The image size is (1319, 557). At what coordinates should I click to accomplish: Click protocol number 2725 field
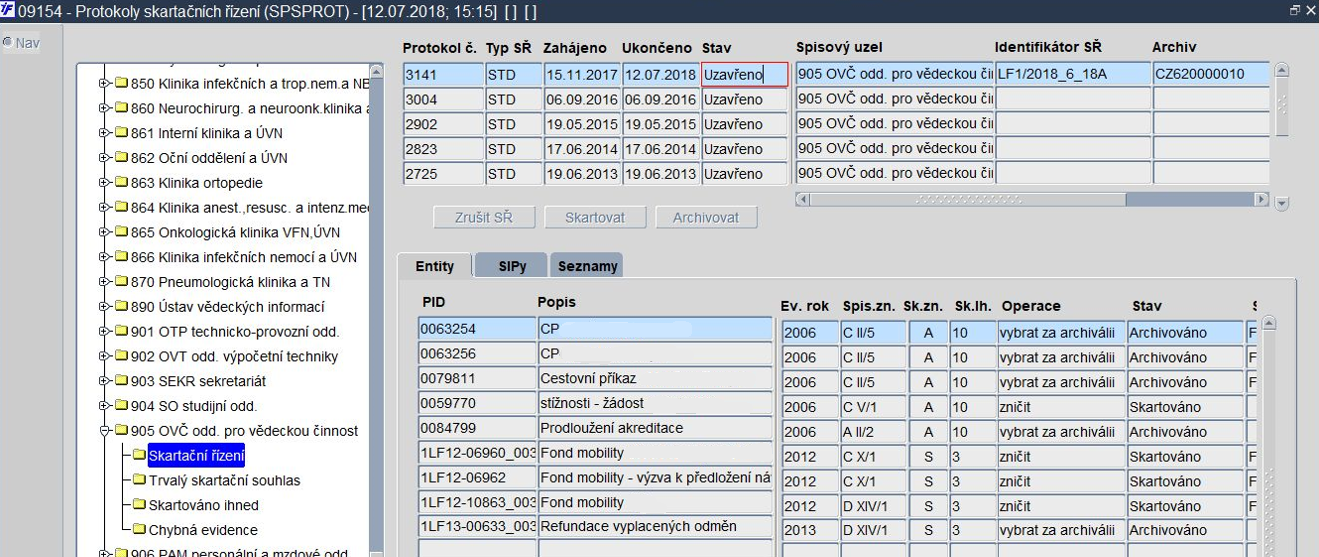[443, 174]
